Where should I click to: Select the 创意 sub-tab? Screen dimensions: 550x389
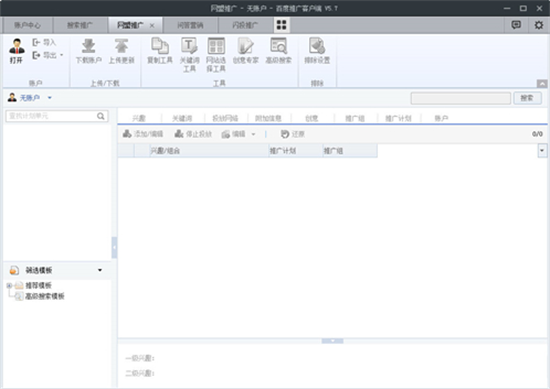pos(311,118)
